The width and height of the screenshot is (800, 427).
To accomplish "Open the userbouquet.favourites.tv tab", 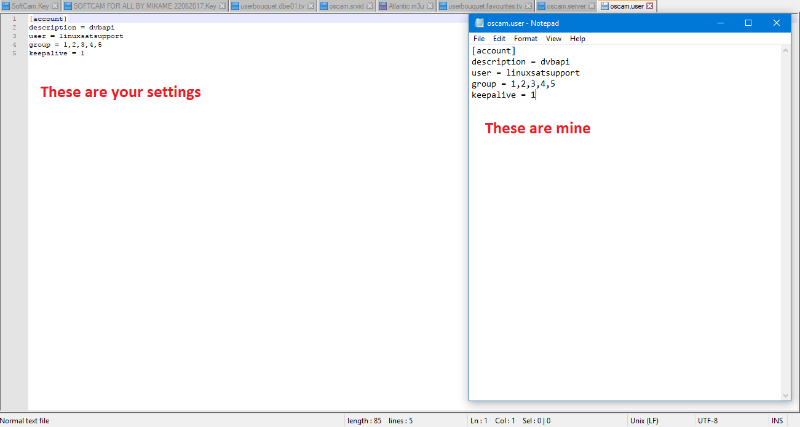I will pyautogui.click(x=485, y=6).
